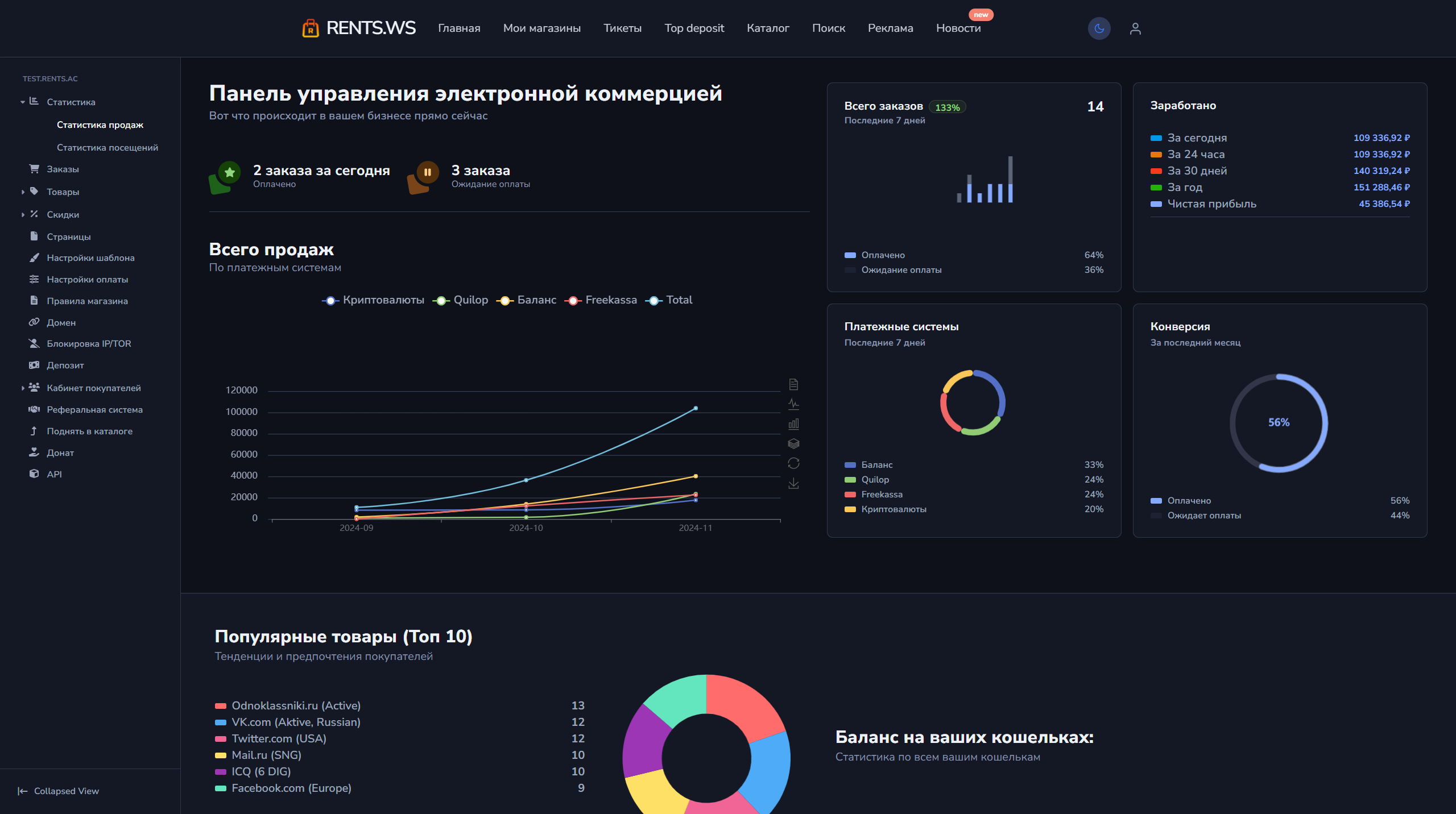Click Freekassa swatch in Платежные системы legend
1456x814 pixels.
(850, 495)
